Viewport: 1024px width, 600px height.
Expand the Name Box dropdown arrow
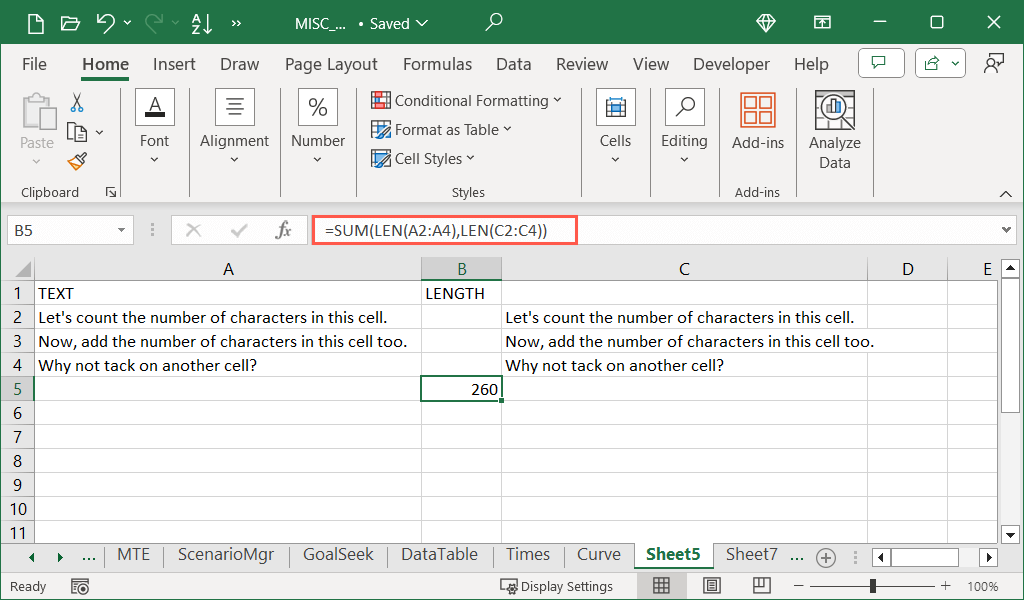(x=122, y=230)
